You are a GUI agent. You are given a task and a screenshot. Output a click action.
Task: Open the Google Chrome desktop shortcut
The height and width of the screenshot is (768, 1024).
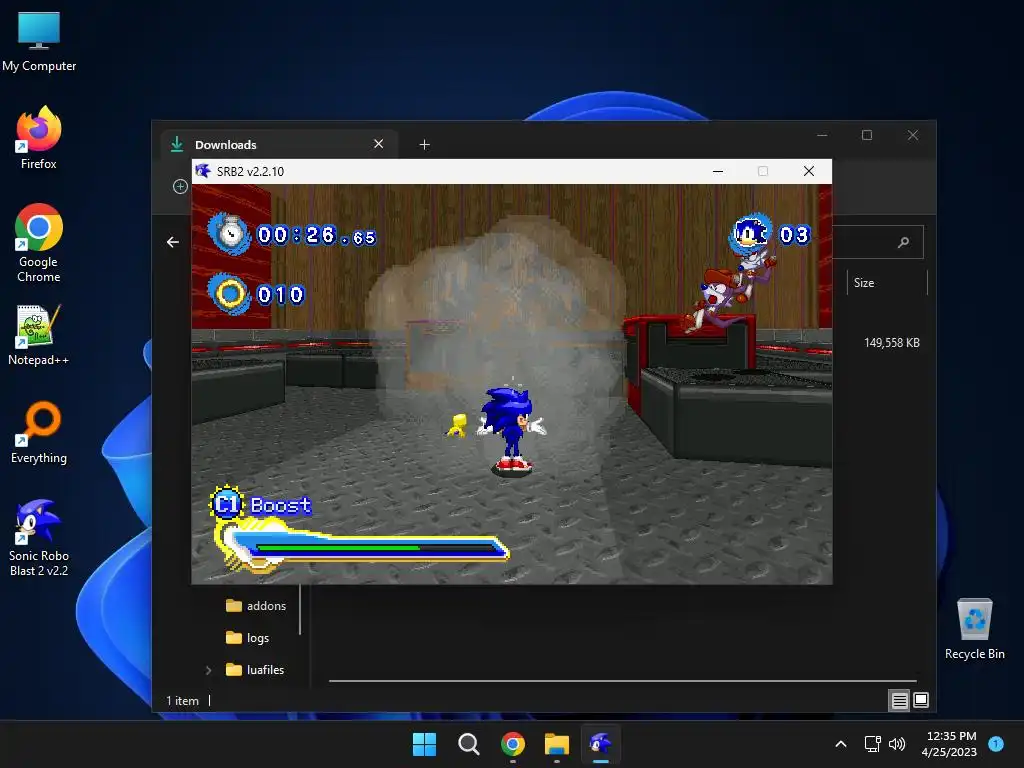coord(39,243)
